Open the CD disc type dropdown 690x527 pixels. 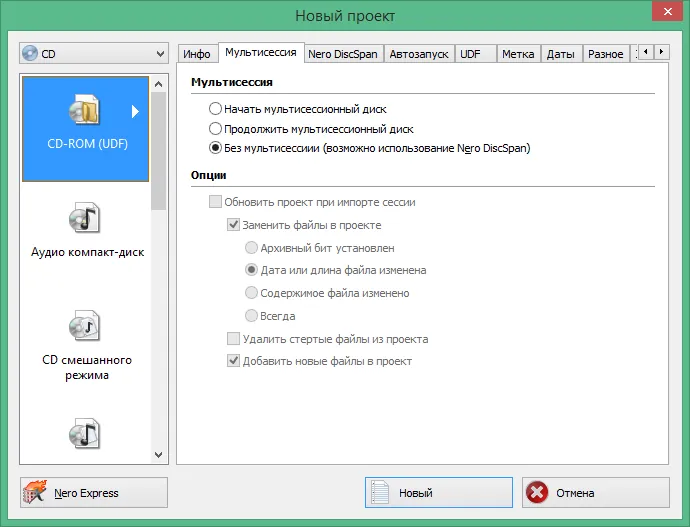point(94,54)
